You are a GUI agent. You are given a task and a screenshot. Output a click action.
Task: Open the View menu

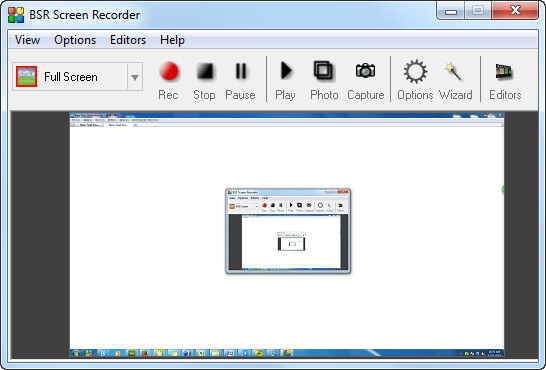click(27, 40)
